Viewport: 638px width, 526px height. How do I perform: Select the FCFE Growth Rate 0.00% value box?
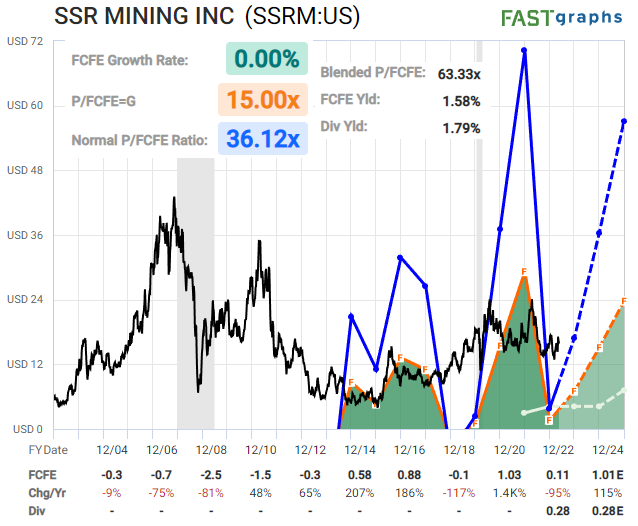click(x=267, y=59)
